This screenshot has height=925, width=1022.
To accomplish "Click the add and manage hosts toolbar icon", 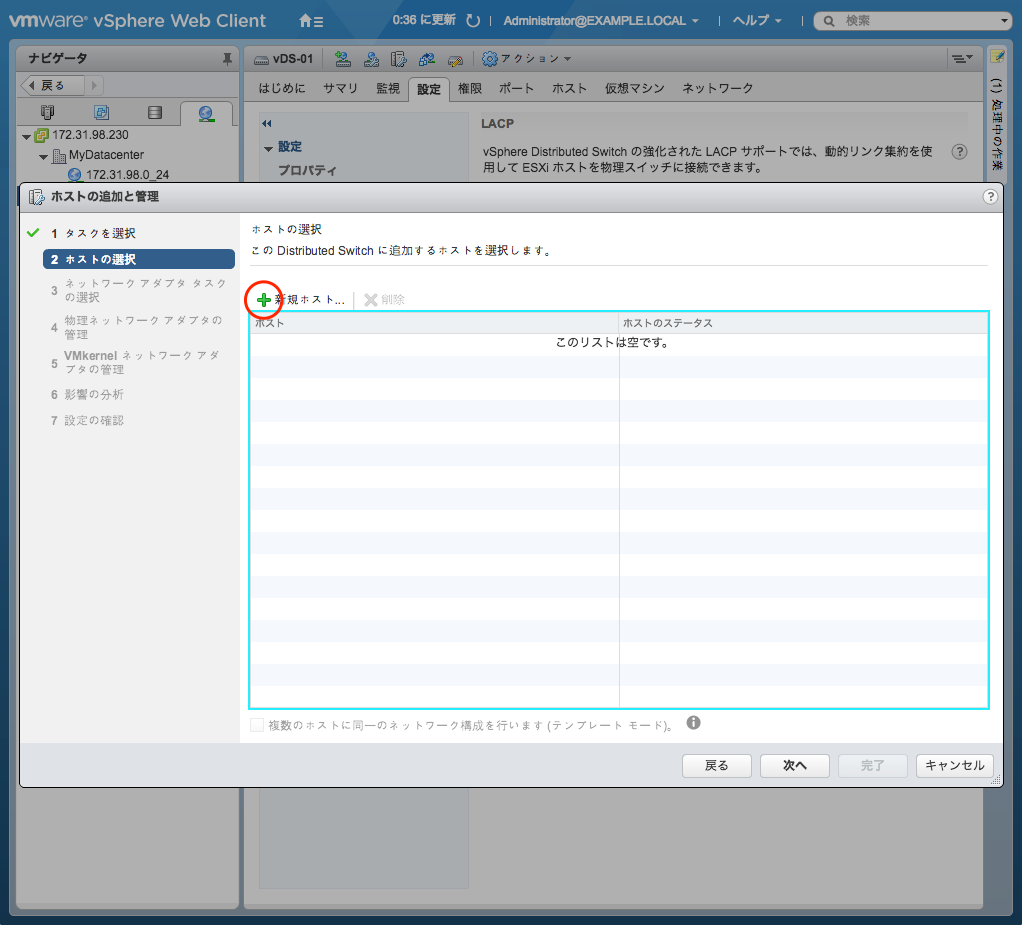I will [399, 59].
